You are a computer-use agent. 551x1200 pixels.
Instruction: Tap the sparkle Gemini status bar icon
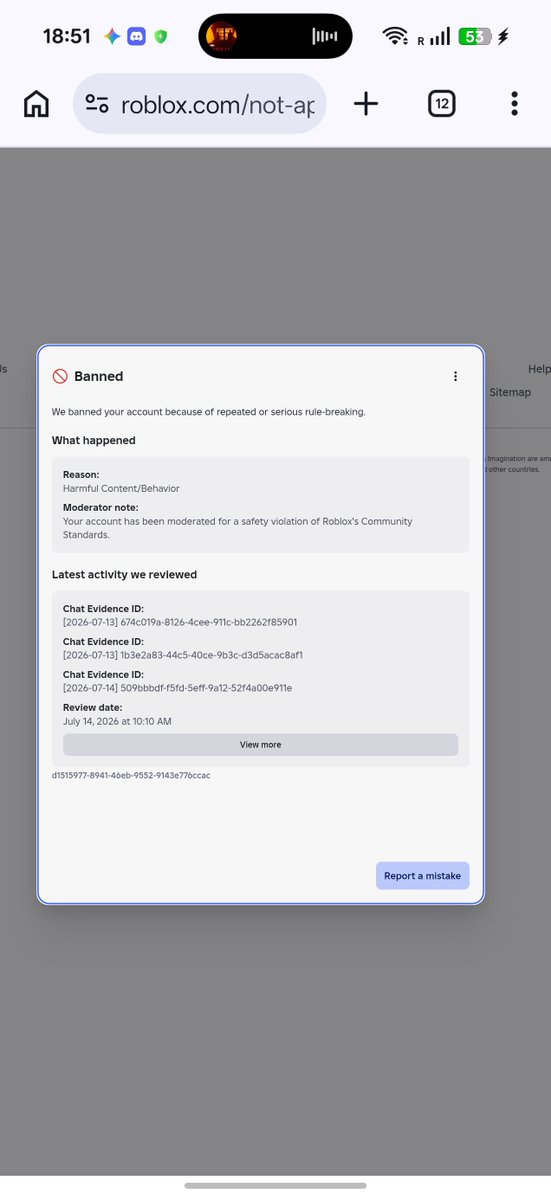(112, 37)
